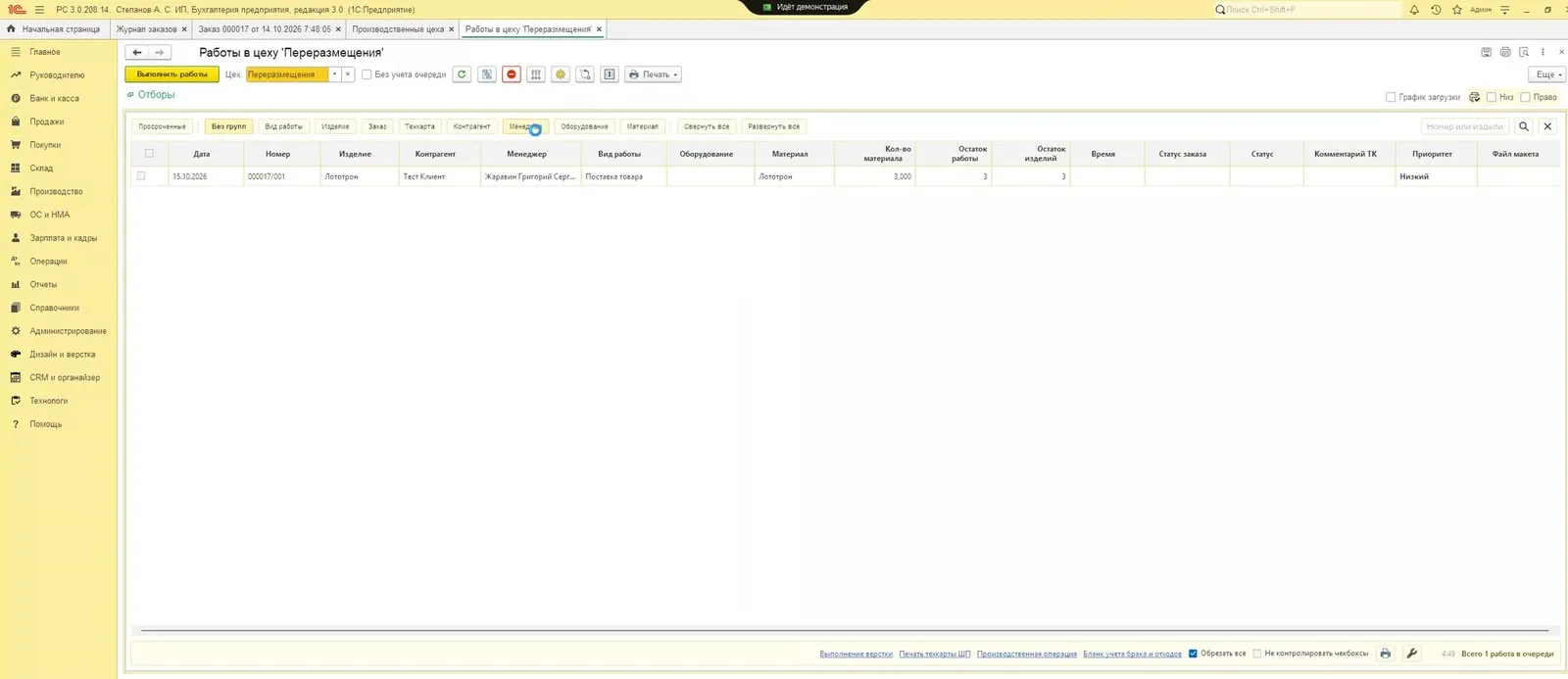The height and width of the screenshot is (679, 1568).
Task: Click the printer icon in the bottom bar
Action: click(x=1386, y=654)
